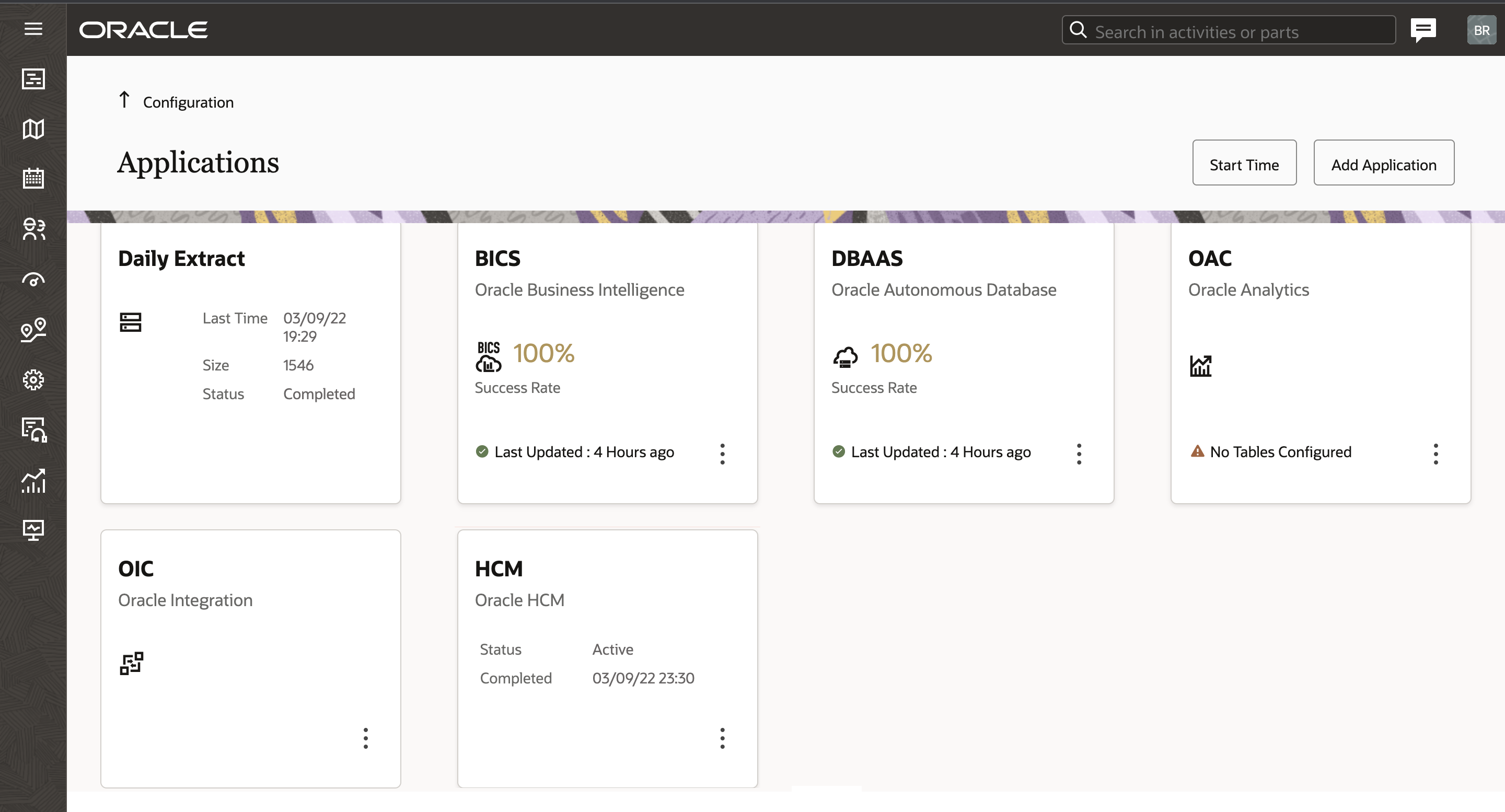Click the map icon in sidebar
The height and width of the screenshot is (812, 1505).
pos(33,129)
